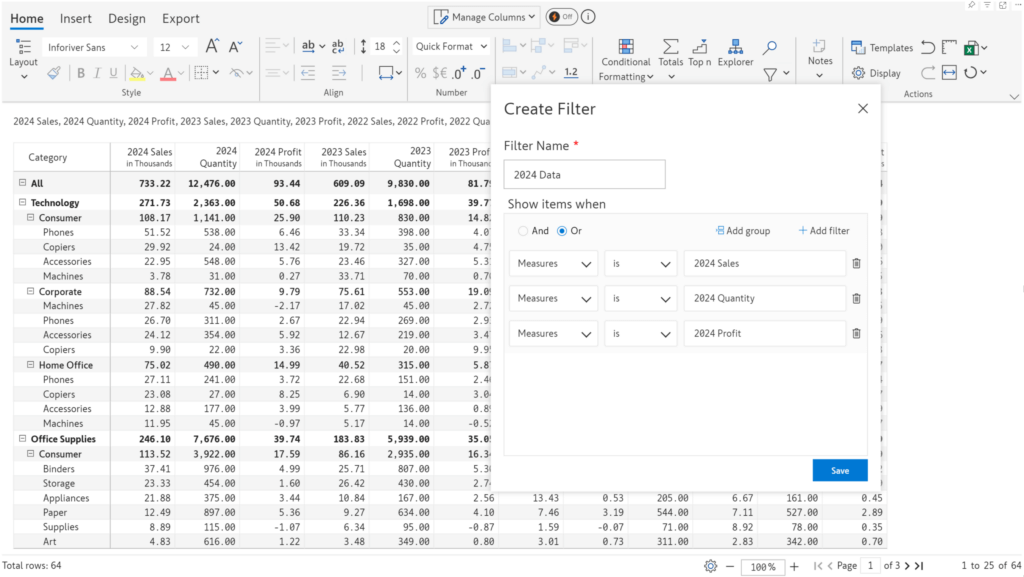Click Add group in the filter dialog
Viewport: 1024px width, 577px height.
pyautogui.click(x=742, y=230)
